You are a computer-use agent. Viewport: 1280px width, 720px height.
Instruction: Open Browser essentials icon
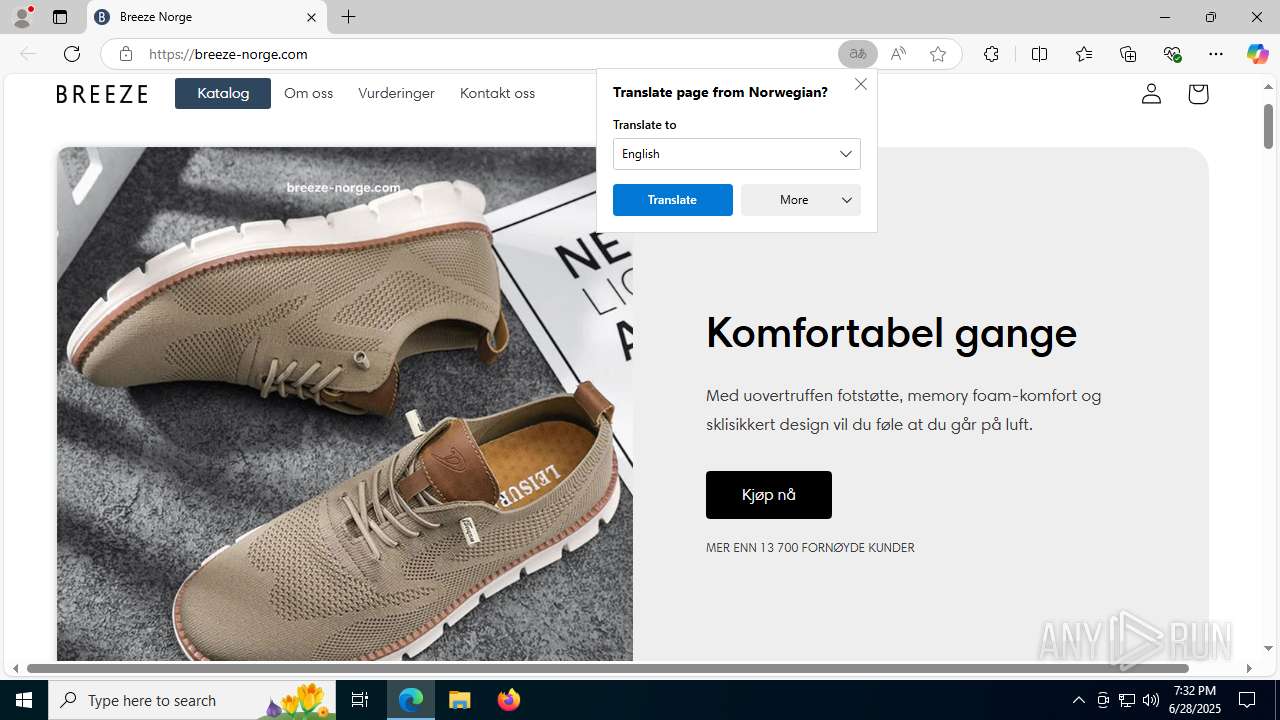pos(1172,54)
